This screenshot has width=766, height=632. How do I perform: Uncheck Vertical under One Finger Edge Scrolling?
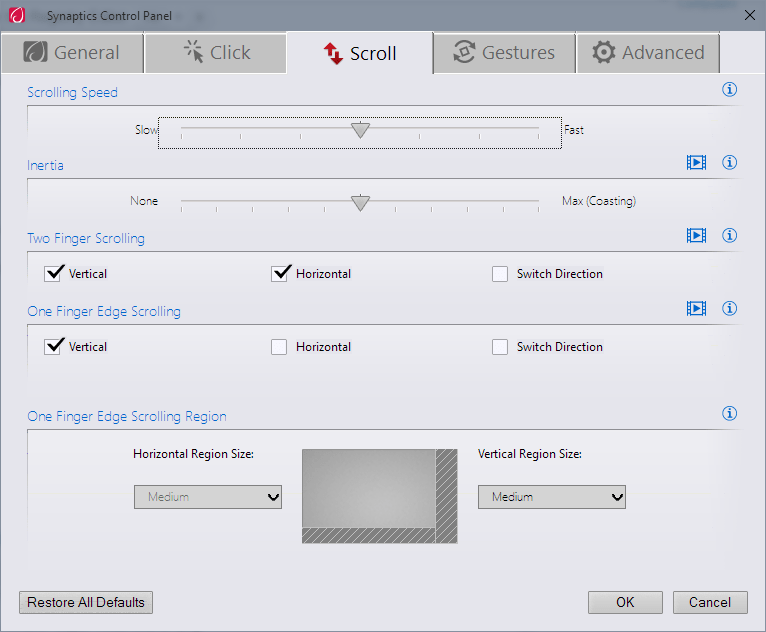tap(53, 346)
